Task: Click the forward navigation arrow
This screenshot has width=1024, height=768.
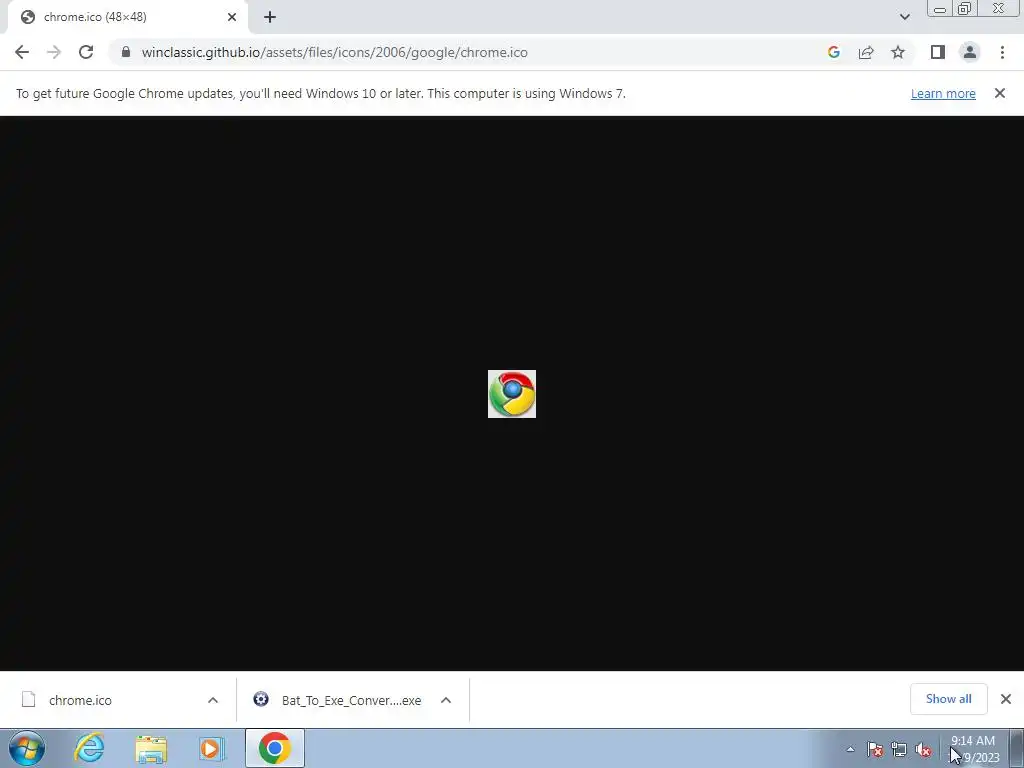Action: tap(54, 52)
